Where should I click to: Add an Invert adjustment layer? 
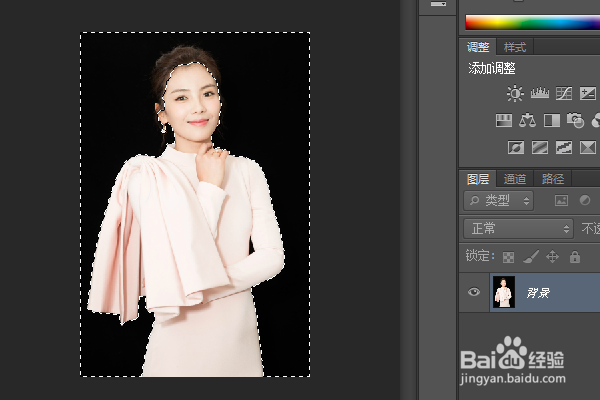coord(516,147)
